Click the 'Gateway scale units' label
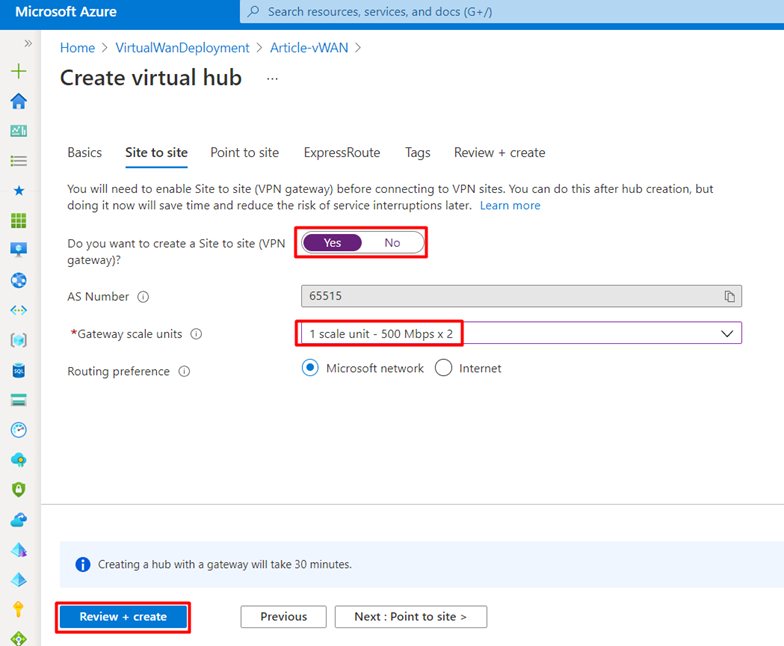This screenshot has width=784, height=646. [x=130, y=334]
